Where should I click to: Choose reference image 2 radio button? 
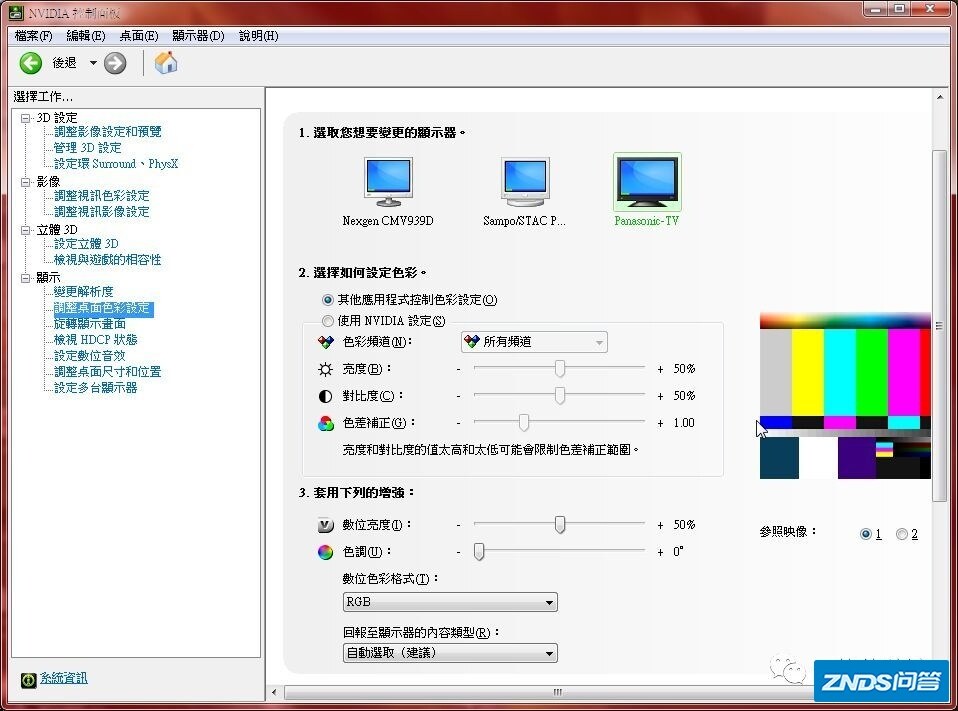902,534
